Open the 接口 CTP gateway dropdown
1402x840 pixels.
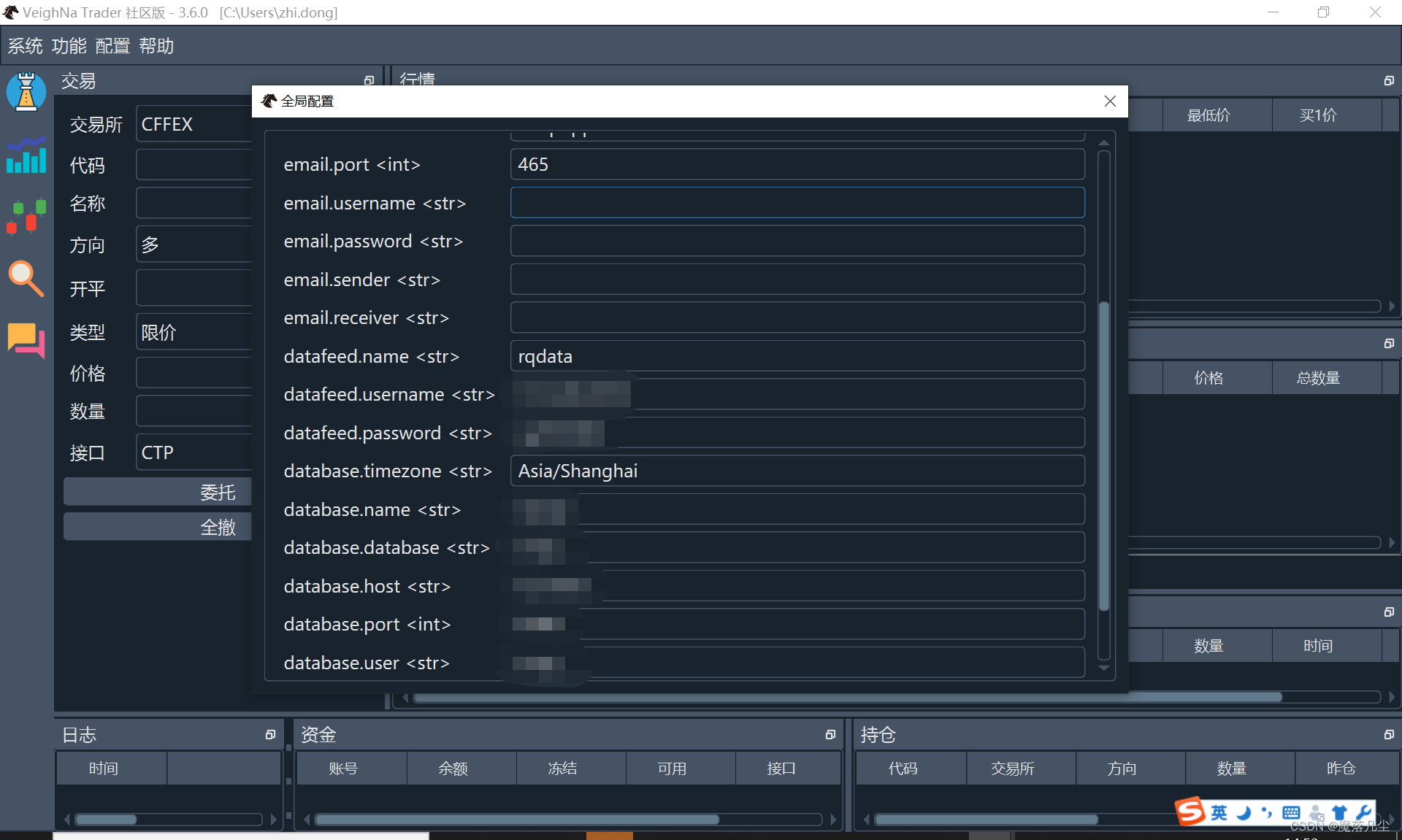coord(194,452)
